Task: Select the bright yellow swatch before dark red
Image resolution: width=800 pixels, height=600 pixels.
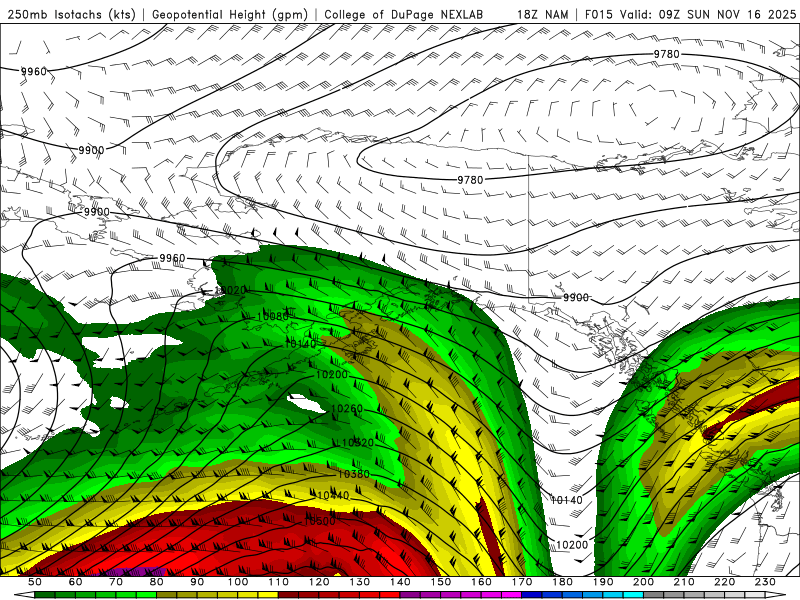Action: tap(268, 595)
